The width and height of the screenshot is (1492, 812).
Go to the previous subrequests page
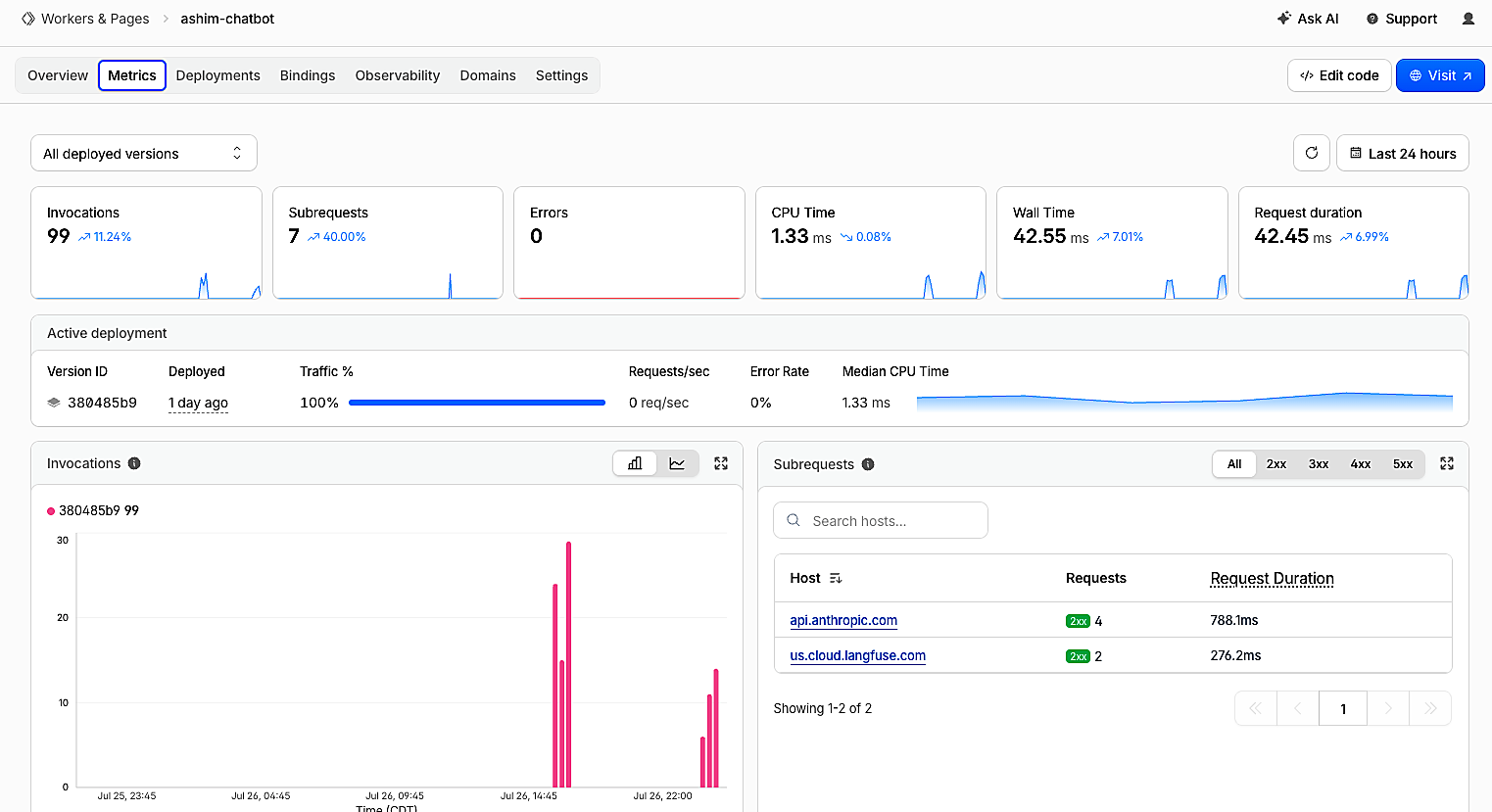pos(1298,708)
